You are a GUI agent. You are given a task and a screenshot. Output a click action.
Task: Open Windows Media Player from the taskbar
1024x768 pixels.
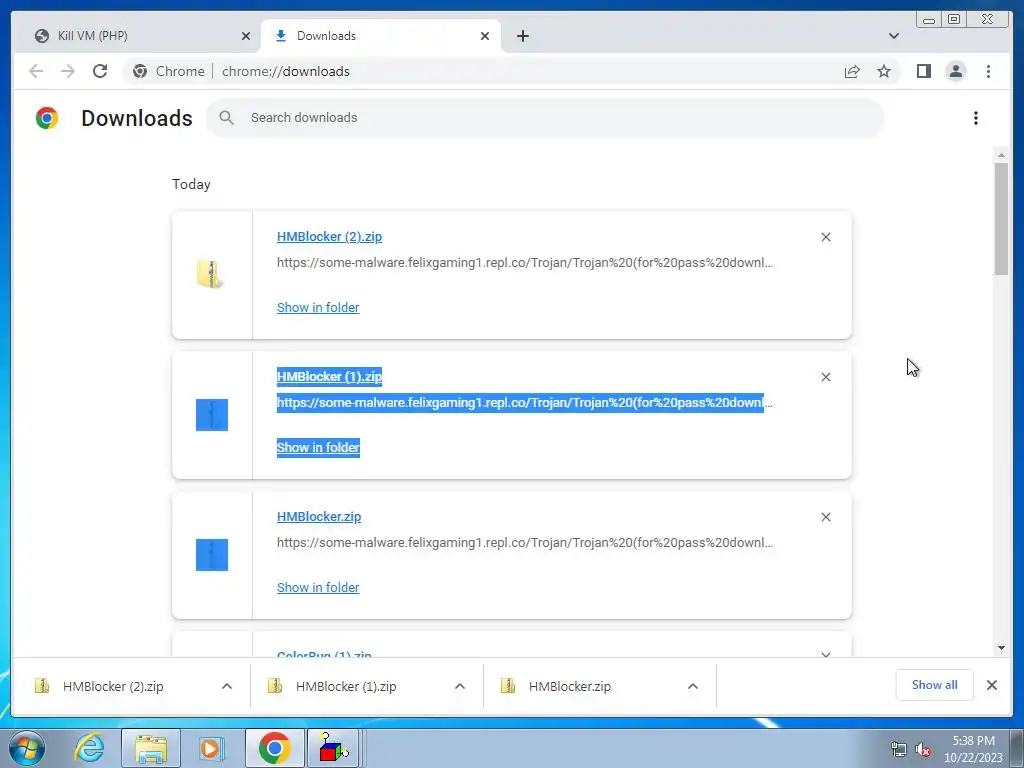tap(212, 748)
